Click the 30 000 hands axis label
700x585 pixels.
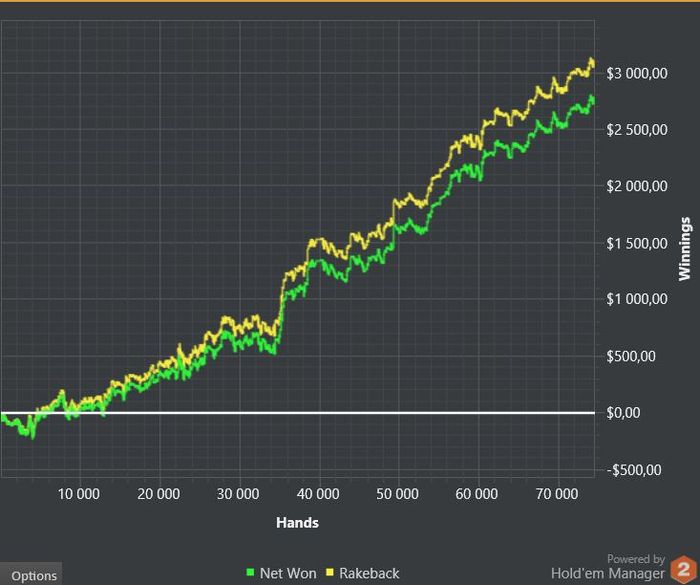(x=238, y=494)
